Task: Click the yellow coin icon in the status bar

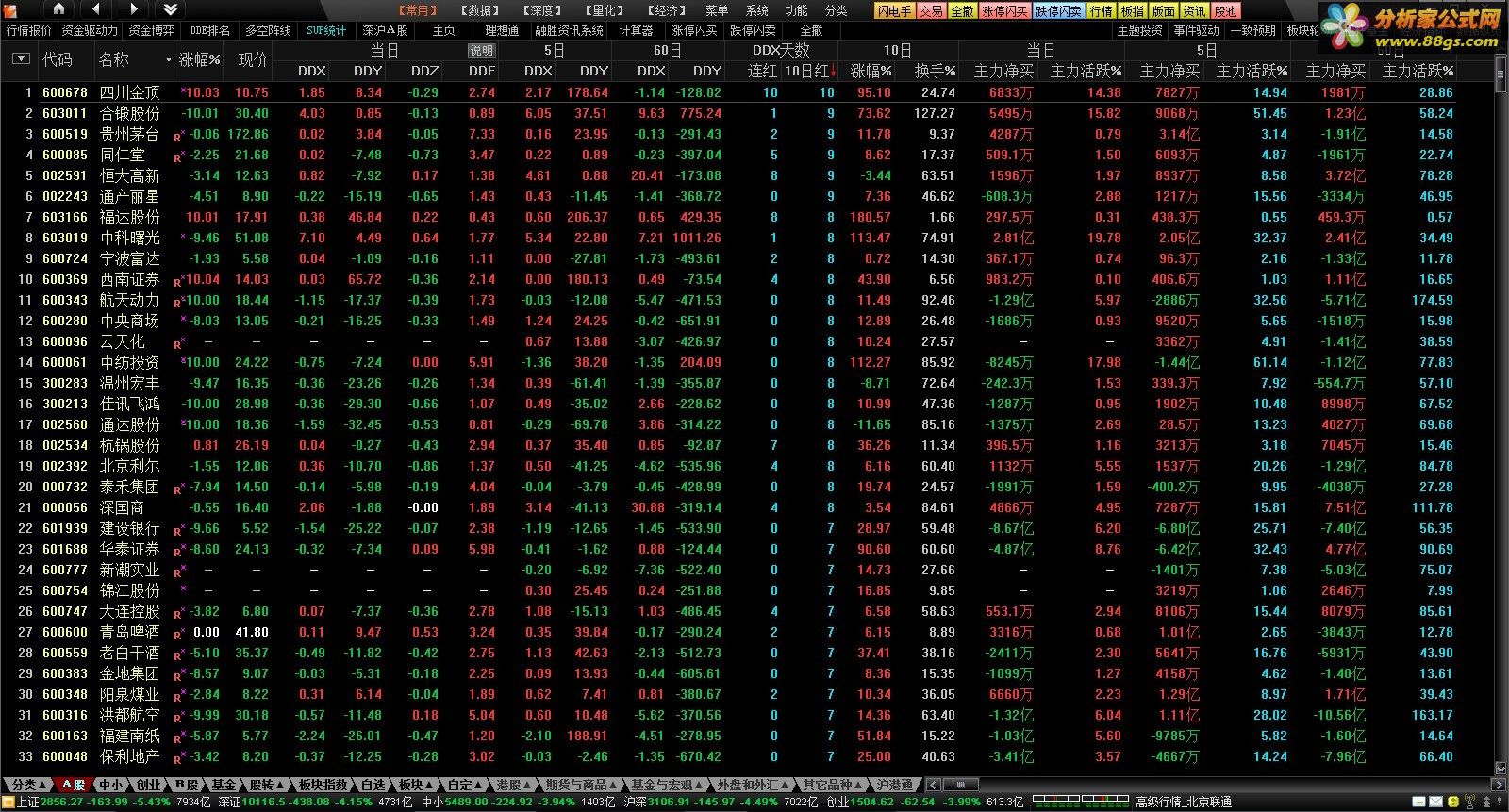Action: coord(1453,802)
